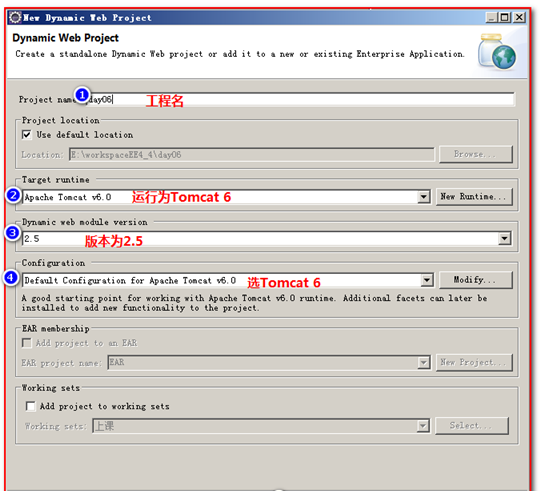Click the Browse... location button
Image resolution: width=540 pixels, height=491 pixels.
(x=476, y=154)
